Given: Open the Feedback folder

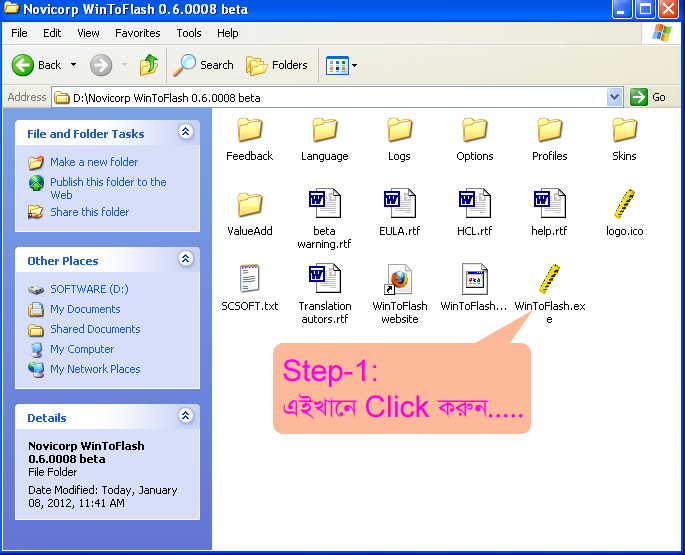Looking at the screenshot, I should coord(249,139).
